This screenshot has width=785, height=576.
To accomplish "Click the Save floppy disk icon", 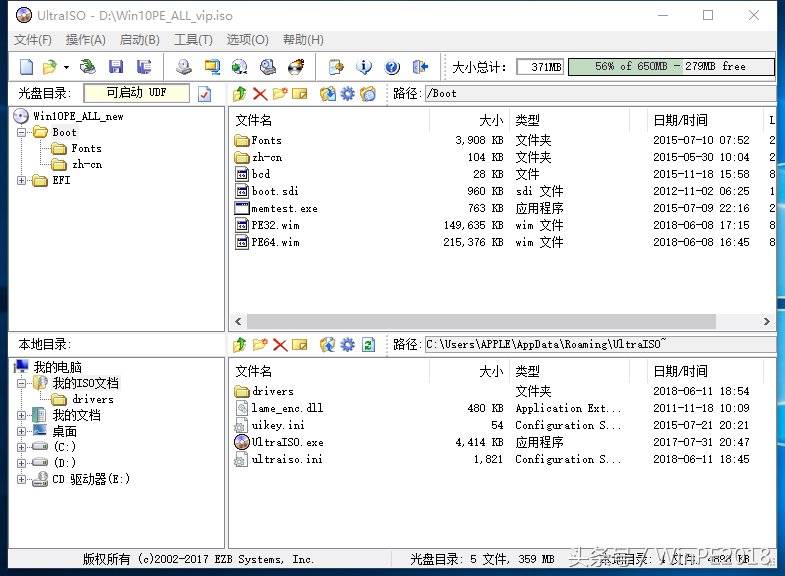I will coord(116,67).
